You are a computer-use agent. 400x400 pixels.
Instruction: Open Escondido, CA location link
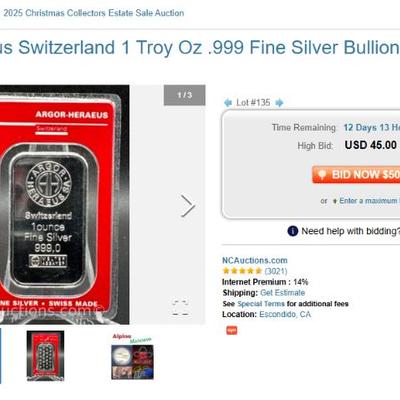[285, 314]
